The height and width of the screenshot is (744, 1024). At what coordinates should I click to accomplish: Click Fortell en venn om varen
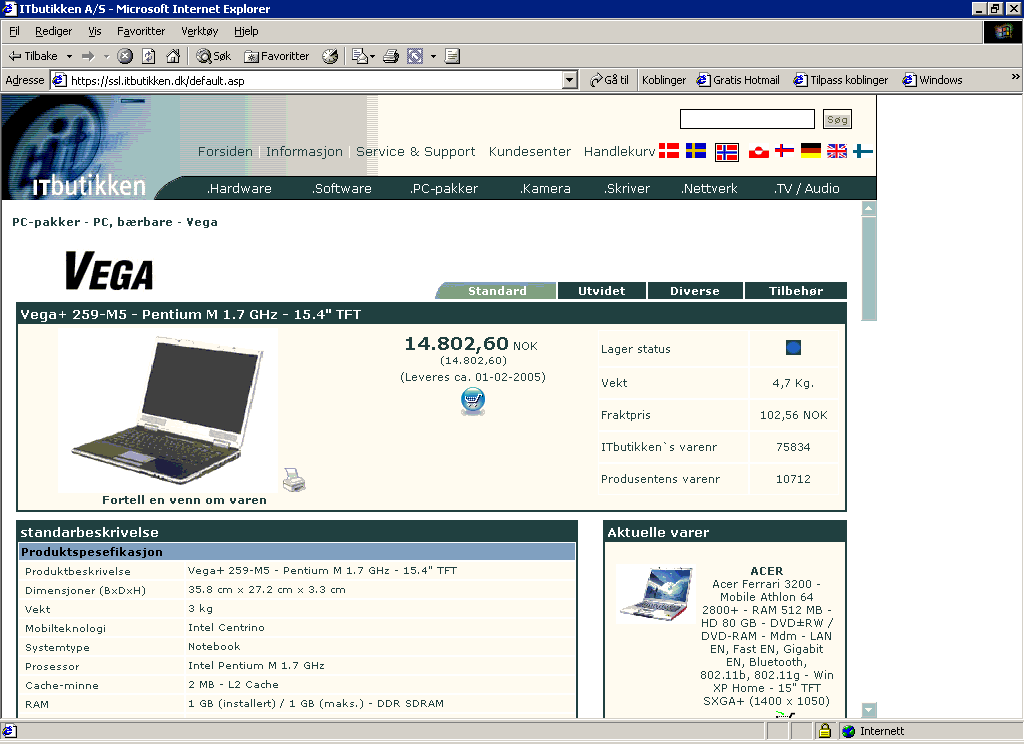pyautogui.click(x=184, y=500)
